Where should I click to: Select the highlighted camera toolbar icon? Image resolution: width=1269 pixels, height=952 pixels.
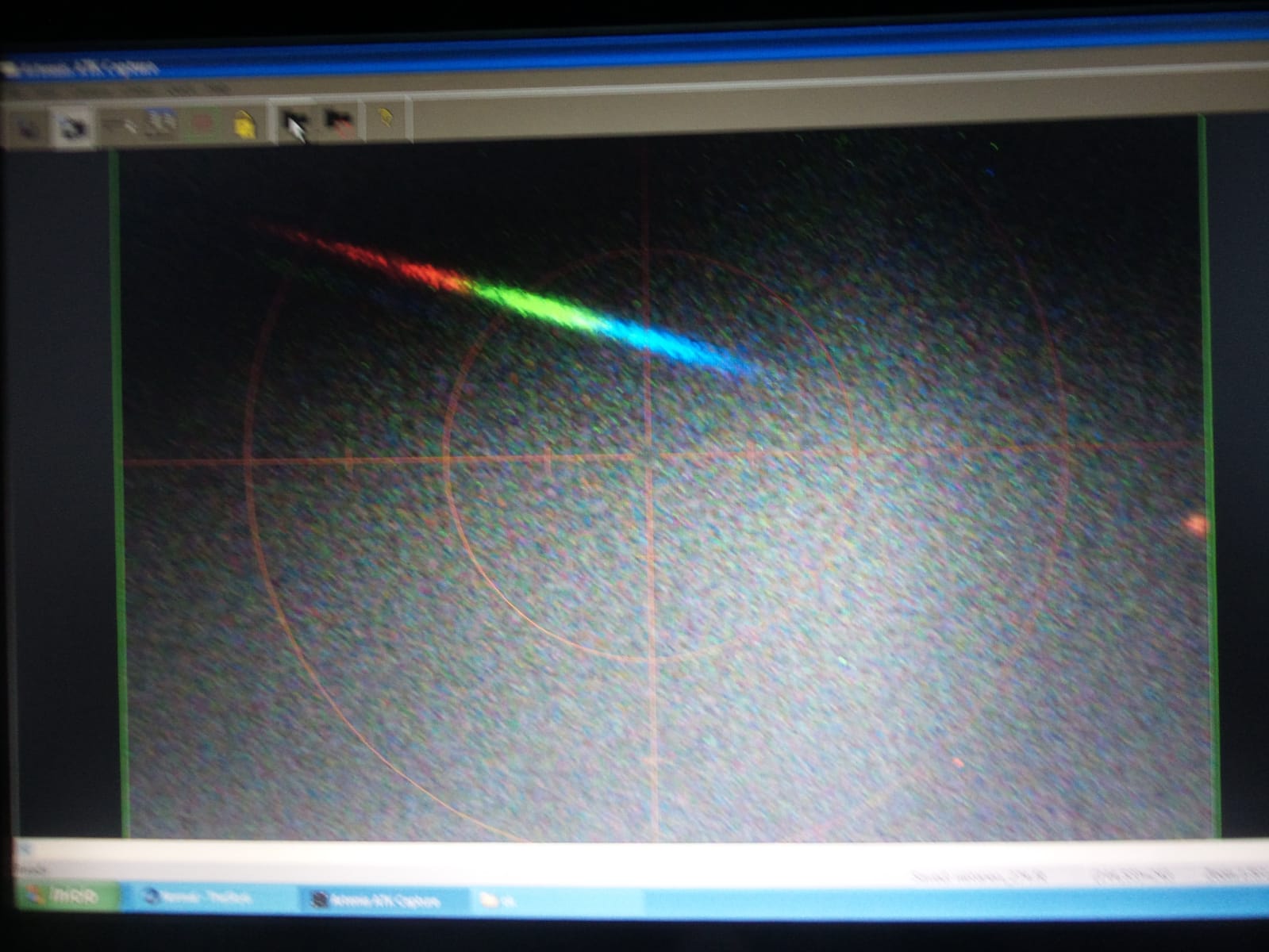[74, 127]
